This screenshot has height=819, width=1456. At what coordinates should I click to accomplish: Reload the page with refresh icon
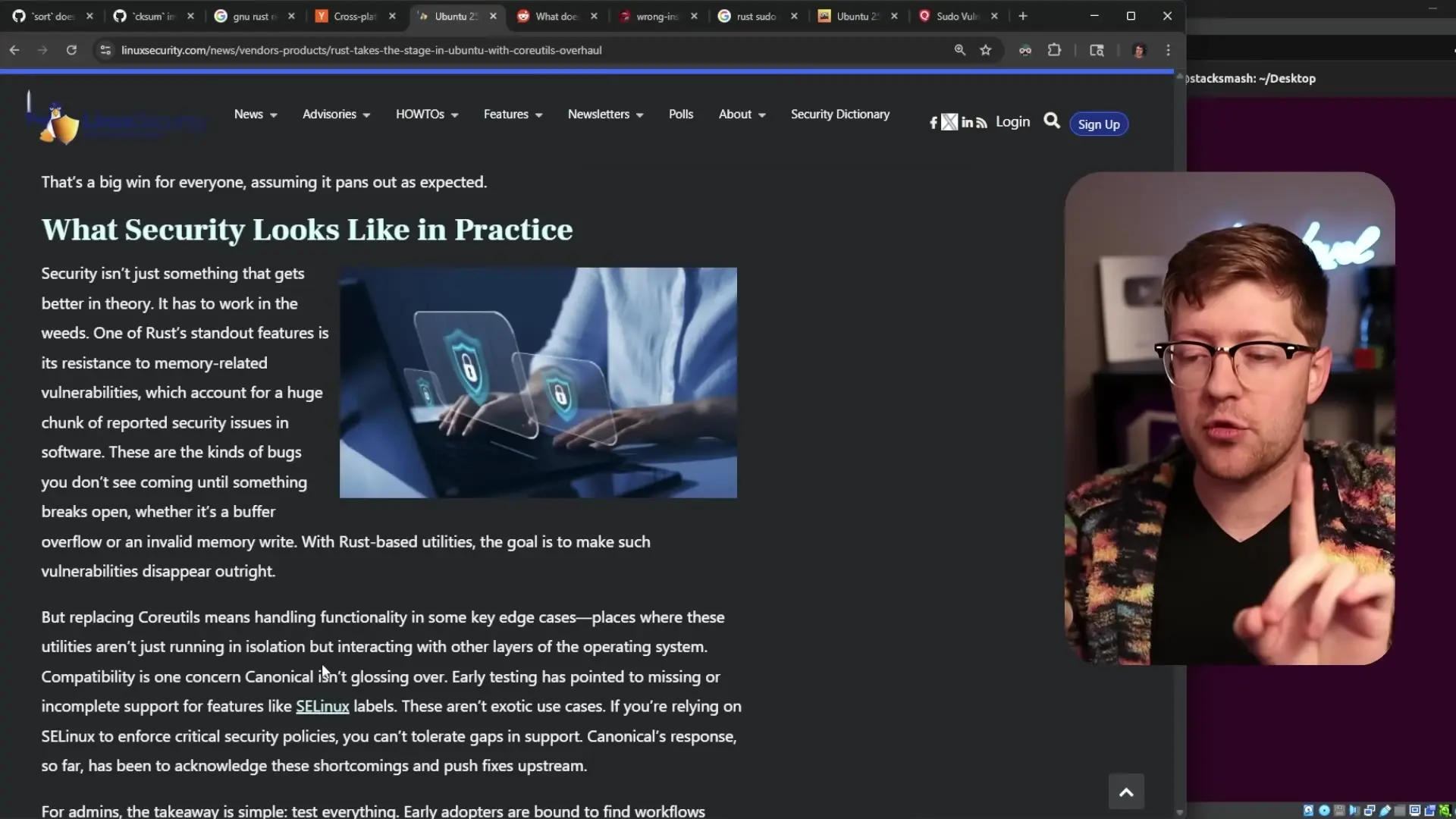pos(71,50)
